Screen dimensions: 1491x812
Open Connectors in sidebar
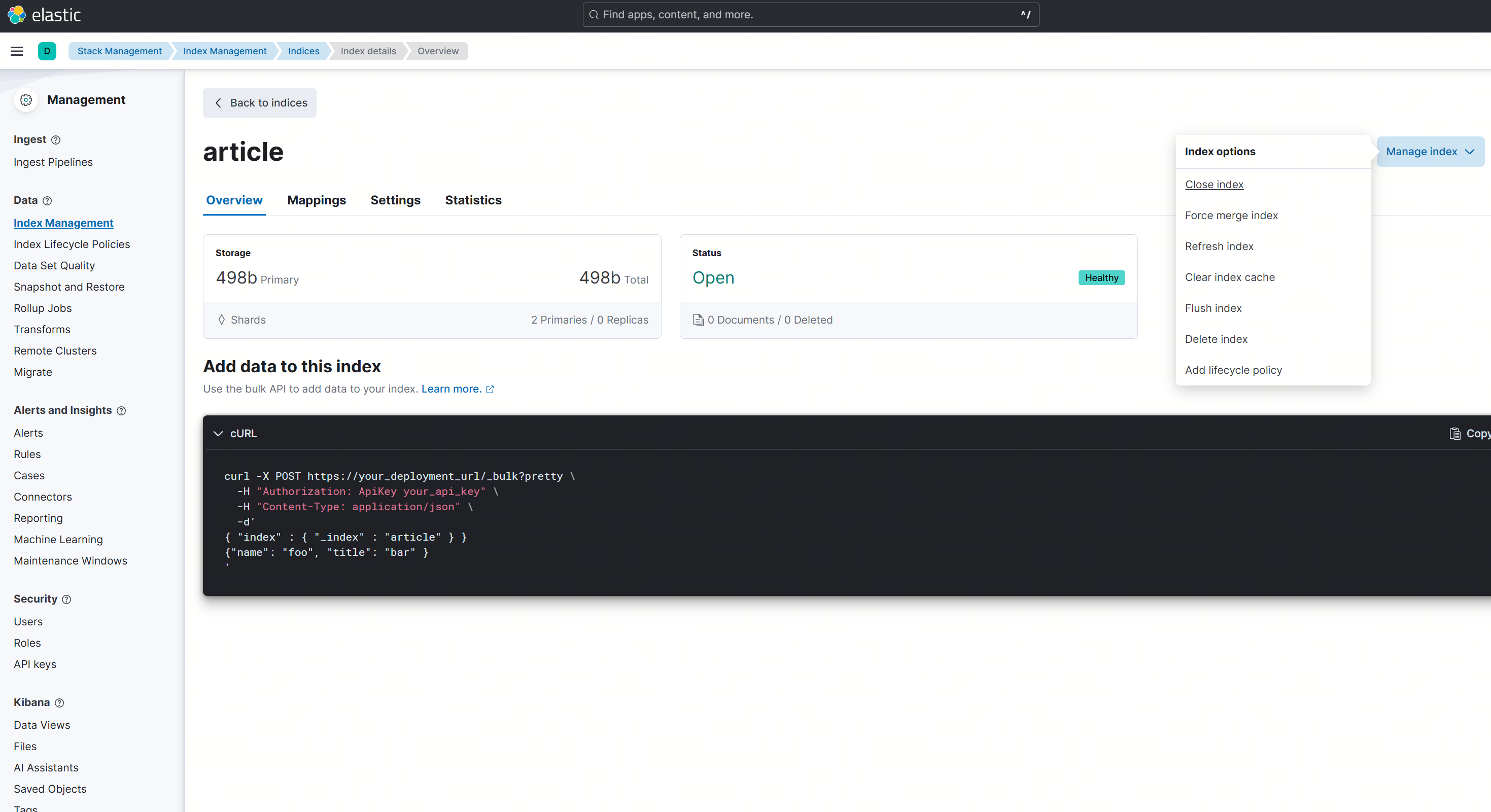43,497
